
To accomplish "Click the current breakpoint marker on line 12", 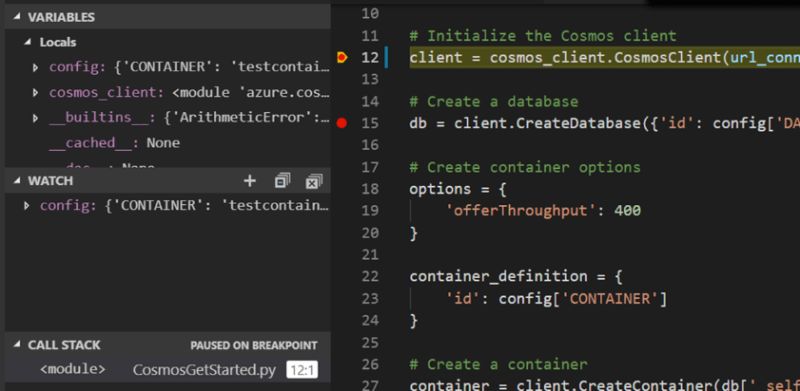I will pos(342,58).
